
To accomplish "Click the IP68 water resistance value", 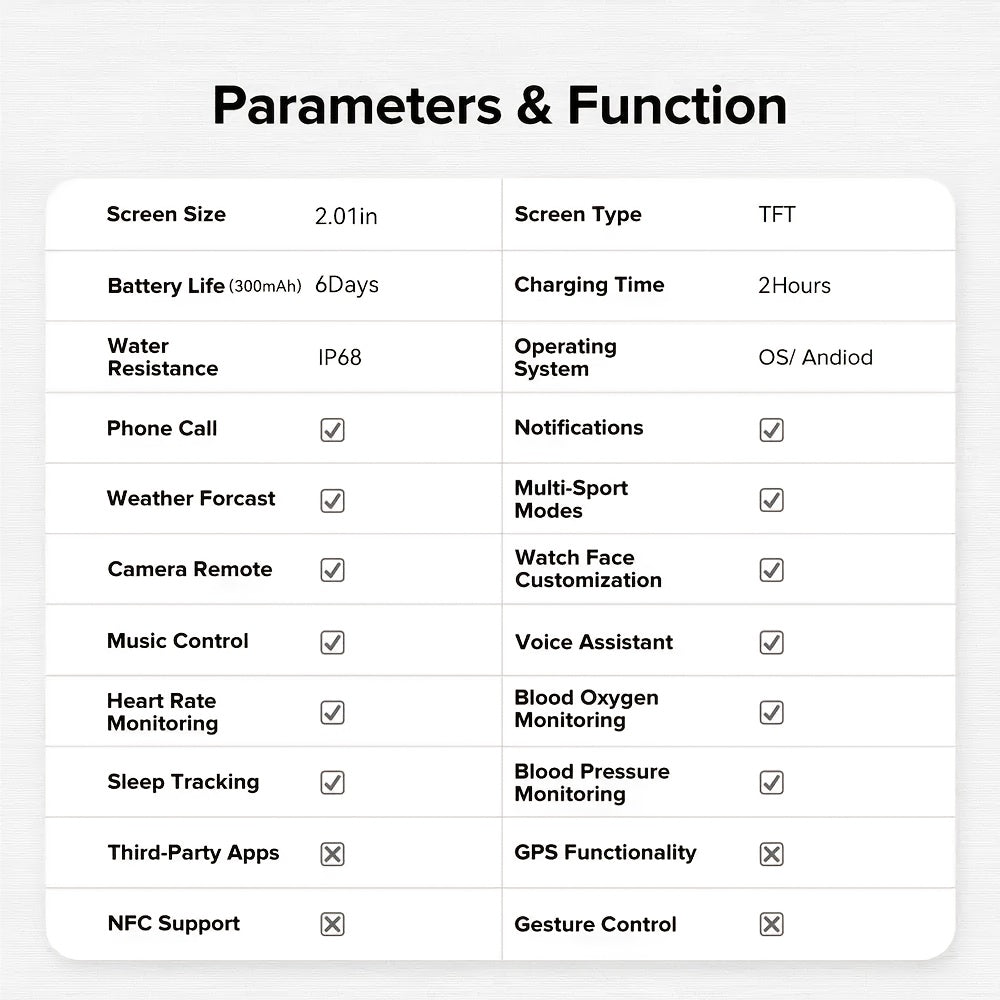I will click(x=339, y=357).
